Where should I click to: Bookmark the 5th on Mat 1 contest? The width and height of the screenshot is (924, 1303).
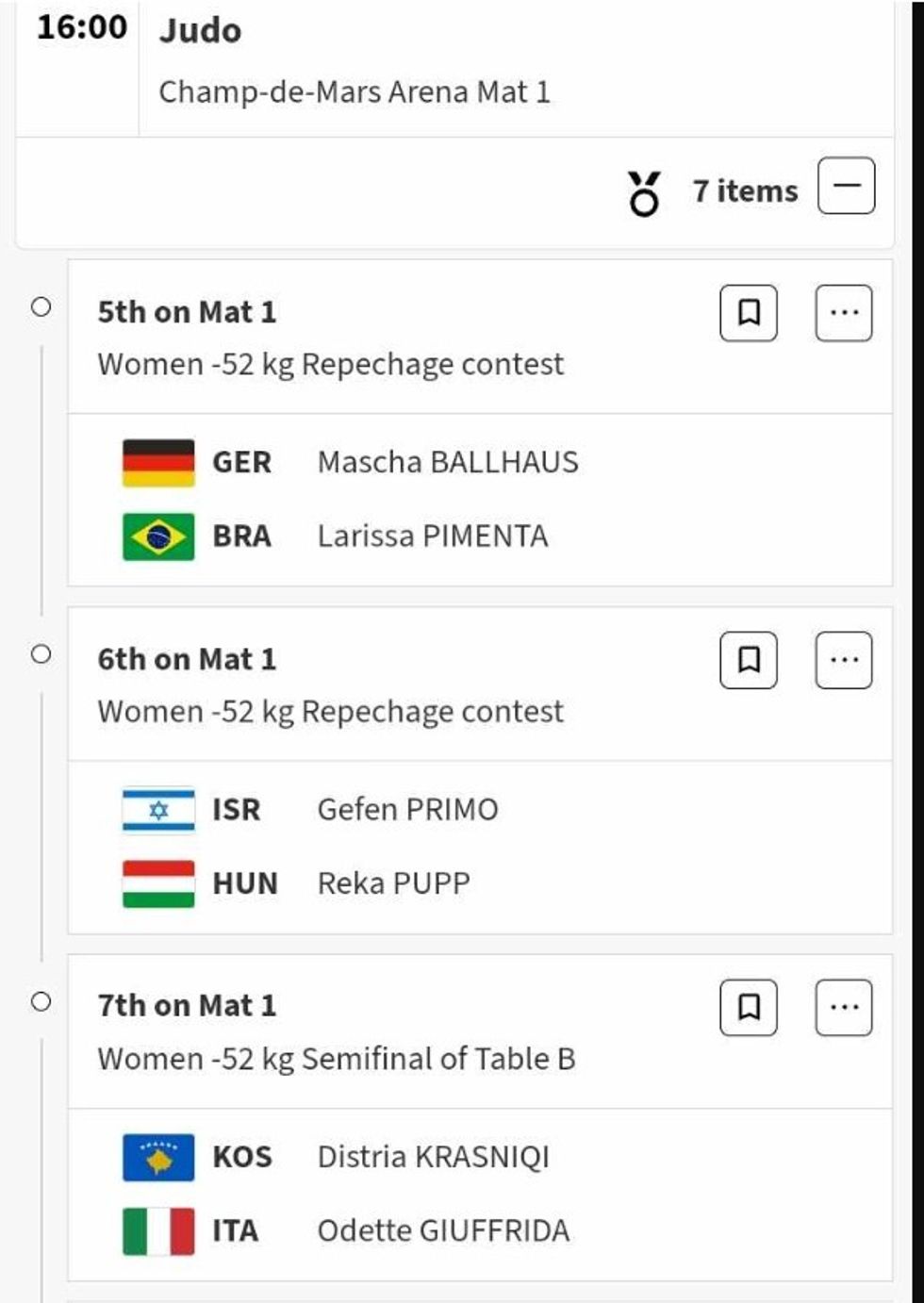(x=749, y=313)
